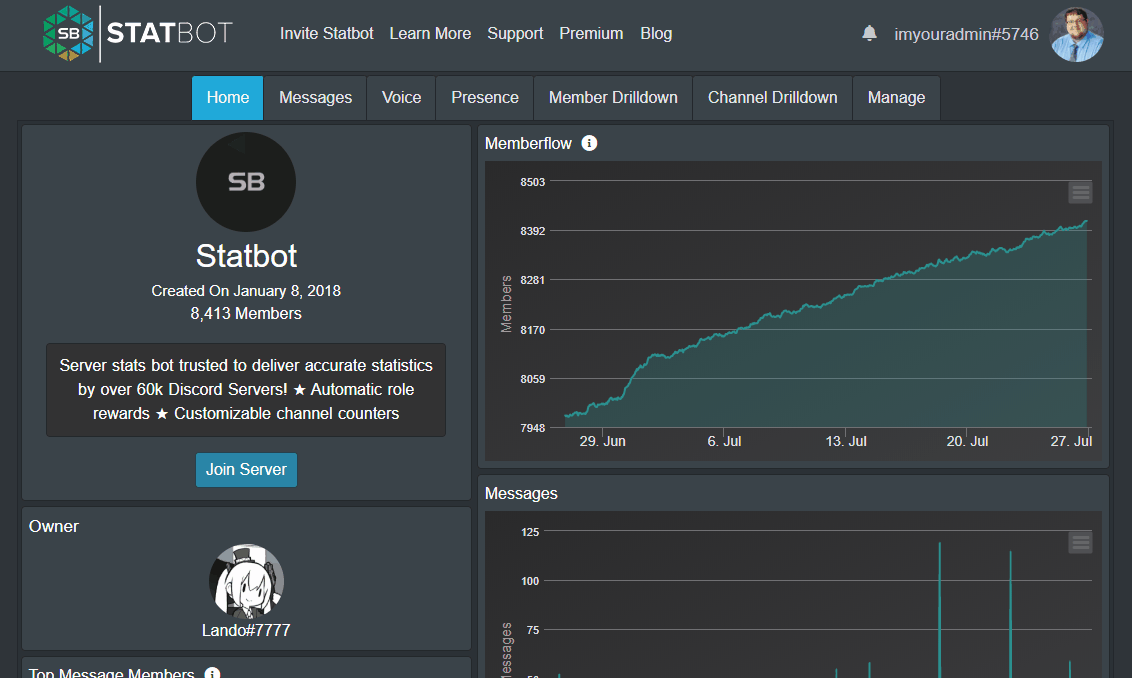Click the Created On January 8, 2018 text
The image size is (1132, 678).
point(246,291)
